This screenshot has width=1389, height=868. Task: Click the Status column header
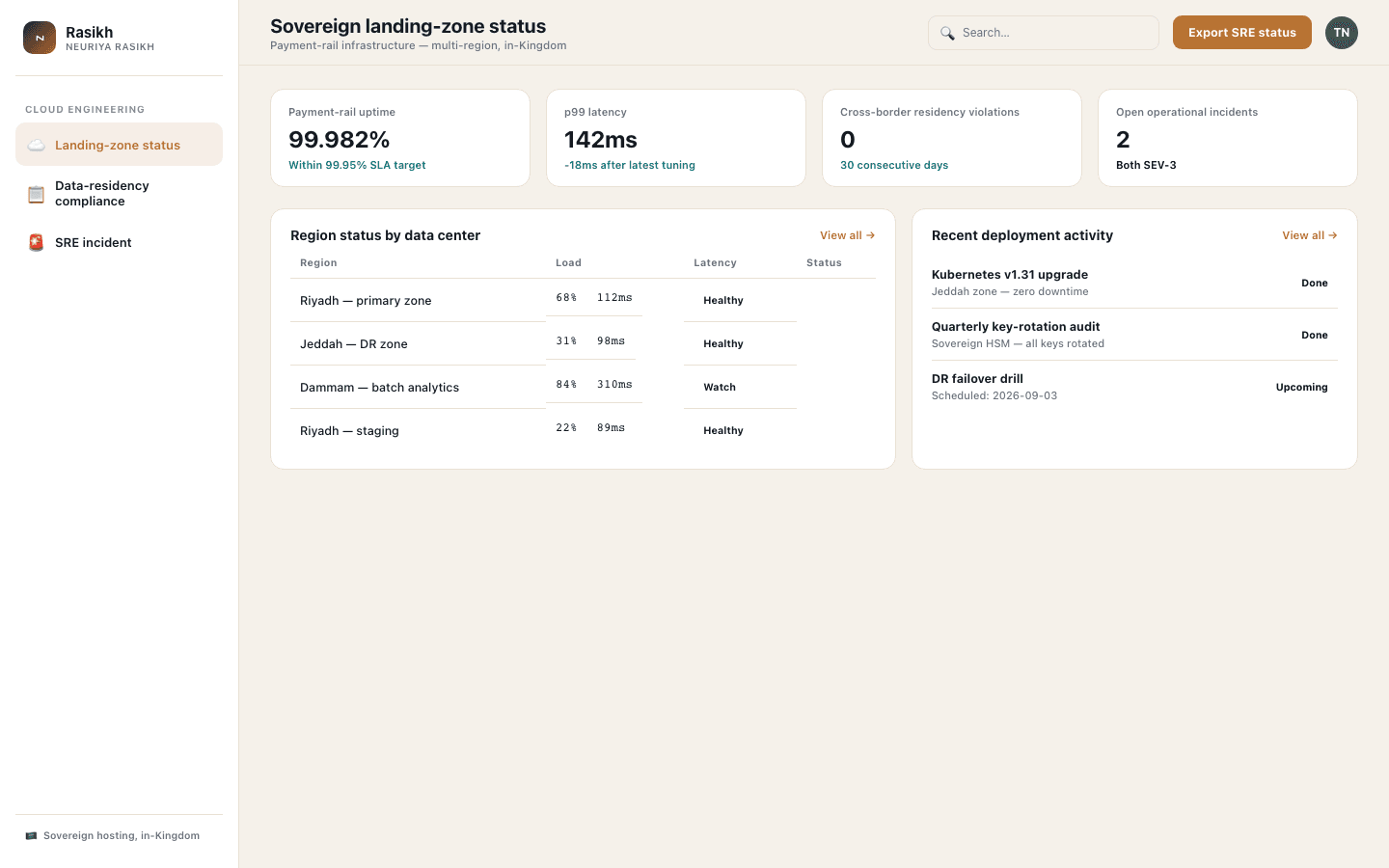tap(824, 263)
